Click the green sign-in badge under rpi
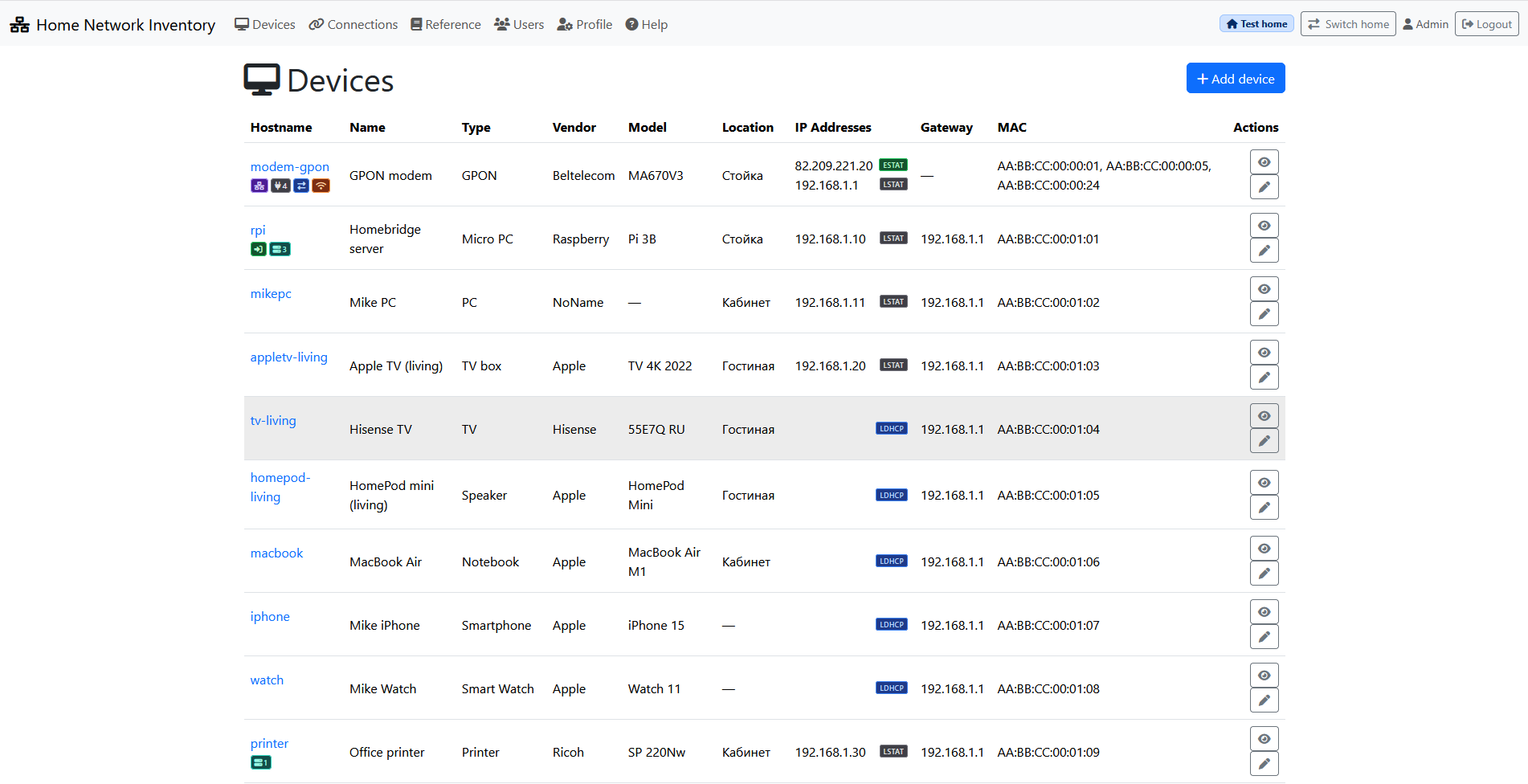The height and width of the screenshot is (784, 1528). pyautogui.click(x=259, y=249)
